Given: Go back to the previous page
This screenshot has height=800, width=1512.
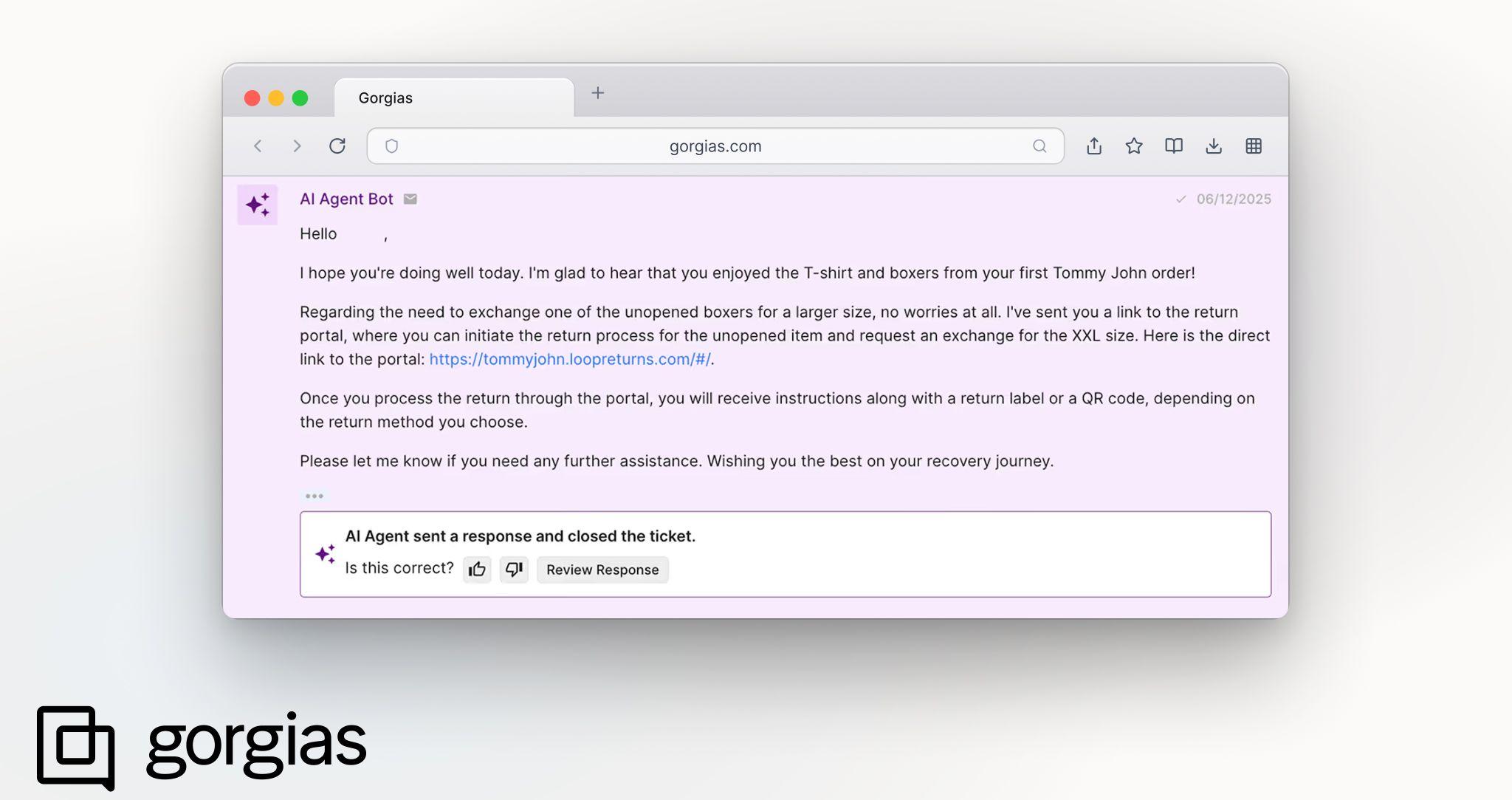Looking at the screenshot, I should point(258,146).
